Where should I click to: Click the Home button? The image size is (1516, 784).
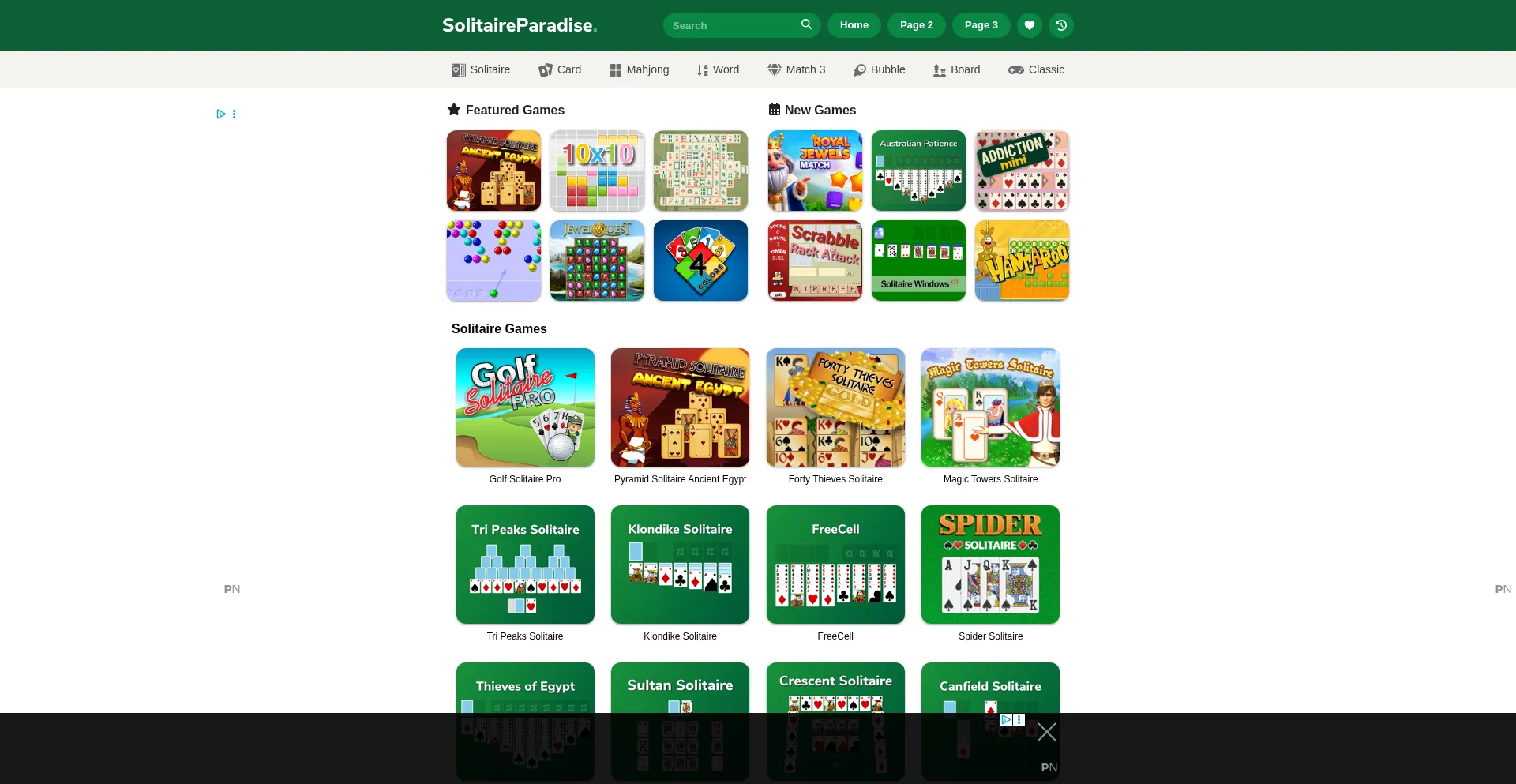[x=854, y=25]
